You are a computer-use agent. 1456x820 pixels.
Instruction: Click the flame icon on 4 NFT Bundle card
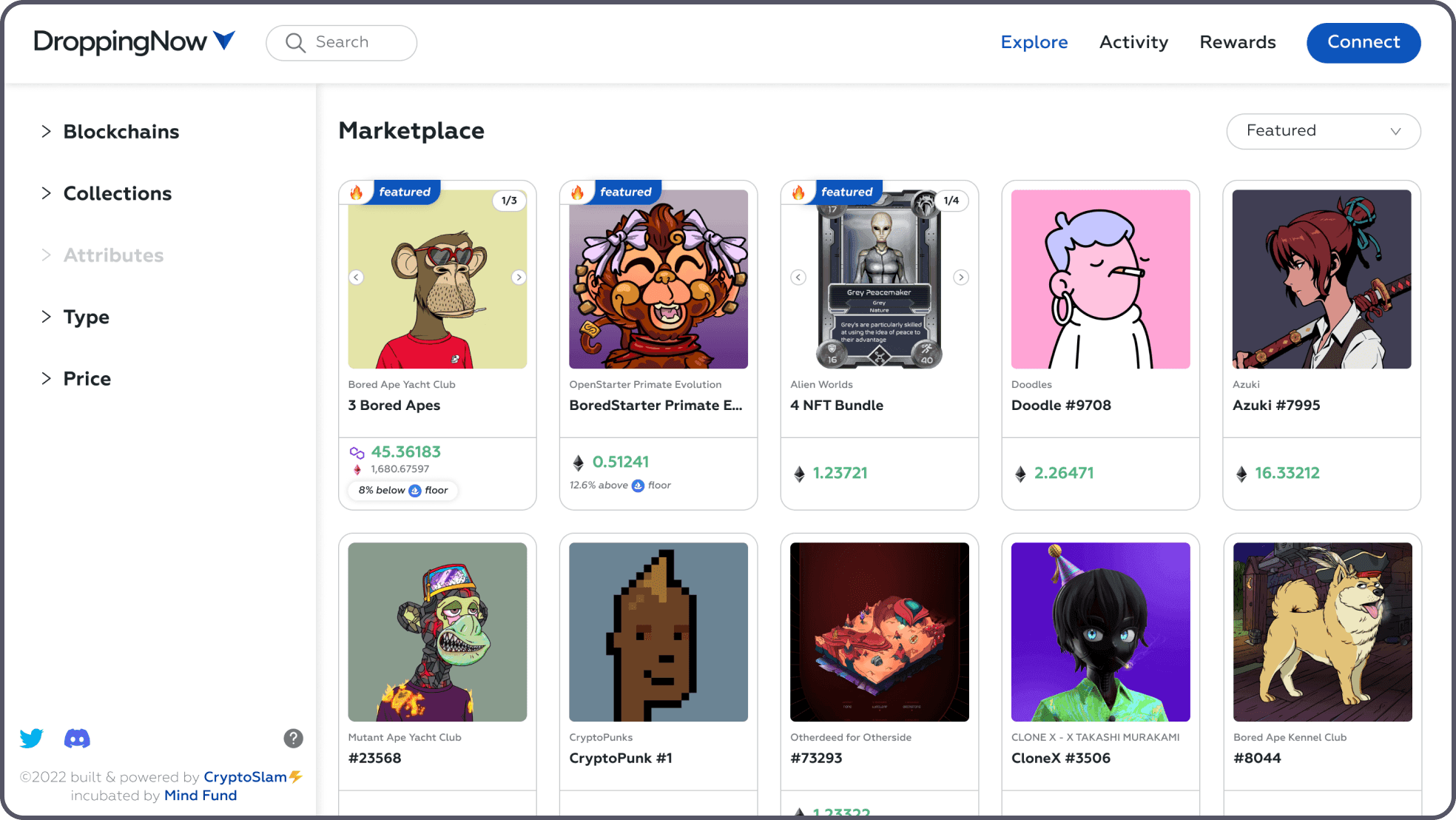tap(799, 192)
